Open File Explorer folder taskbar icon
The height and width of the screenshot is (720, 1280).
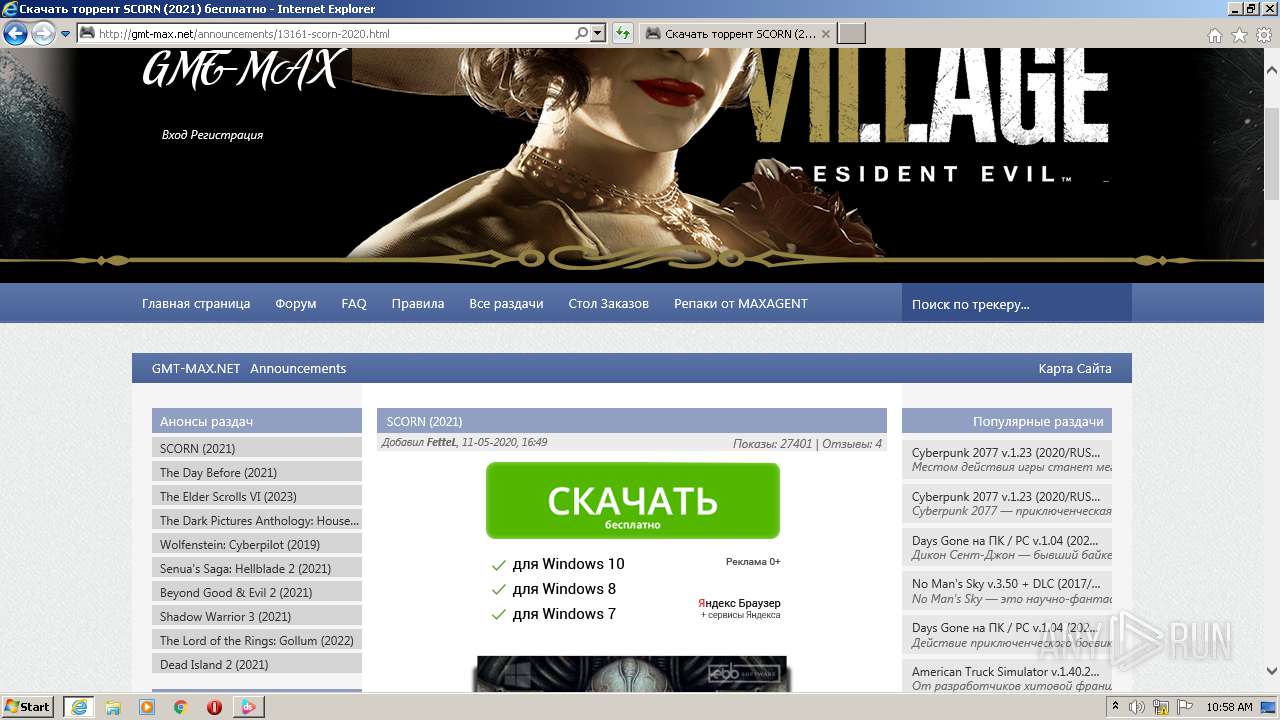(x=113, y=707)
